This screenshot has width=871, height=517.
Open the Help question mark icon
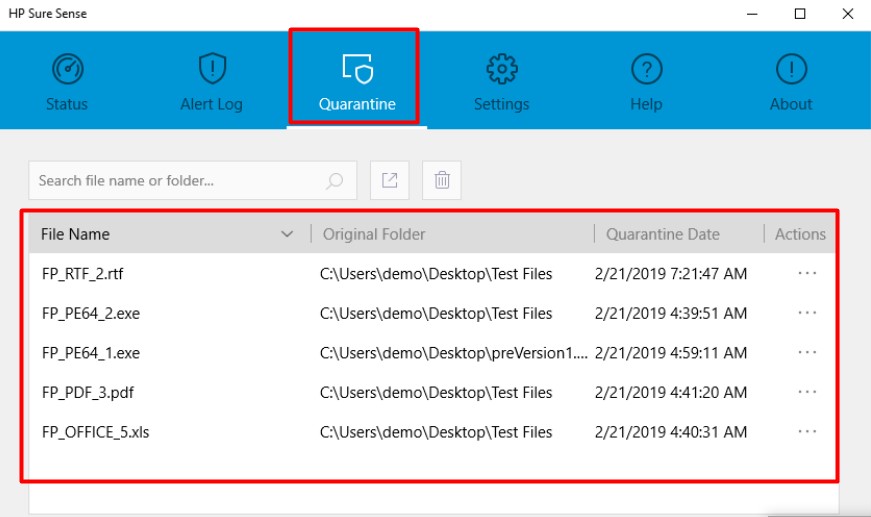point(646,70)
